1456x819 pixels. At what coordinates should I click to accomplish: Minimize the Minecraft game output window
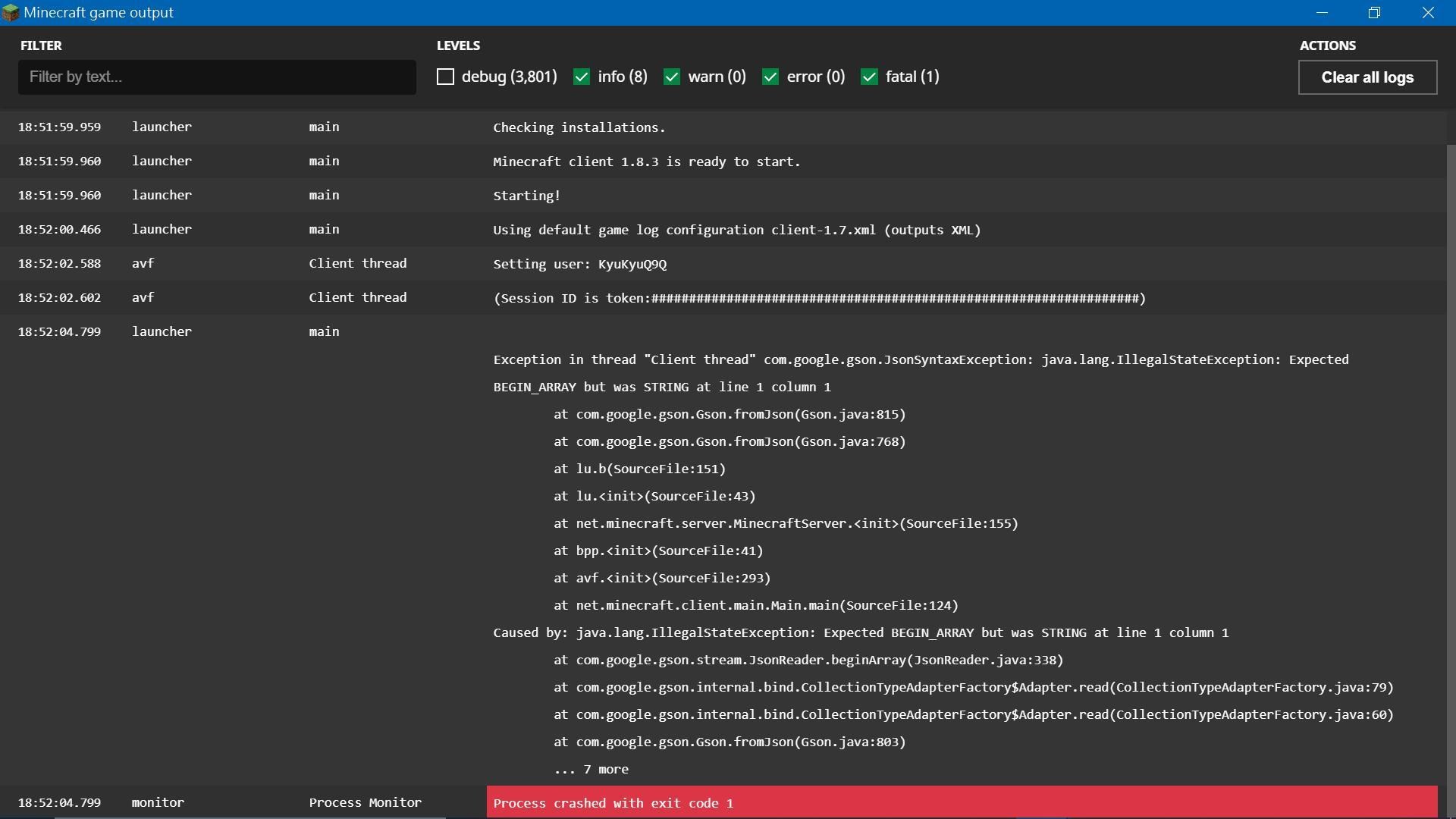point(1322,13)
